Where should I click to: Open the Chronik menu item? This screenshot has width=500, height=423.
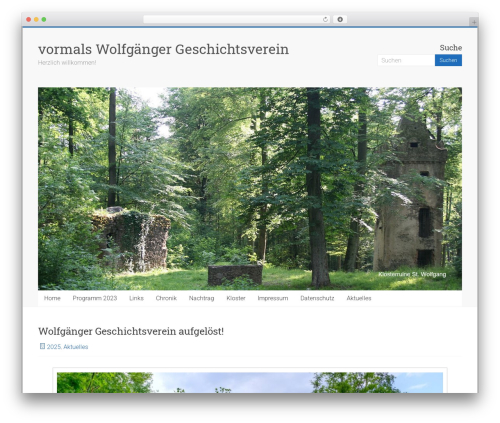[x=166, y=298]
